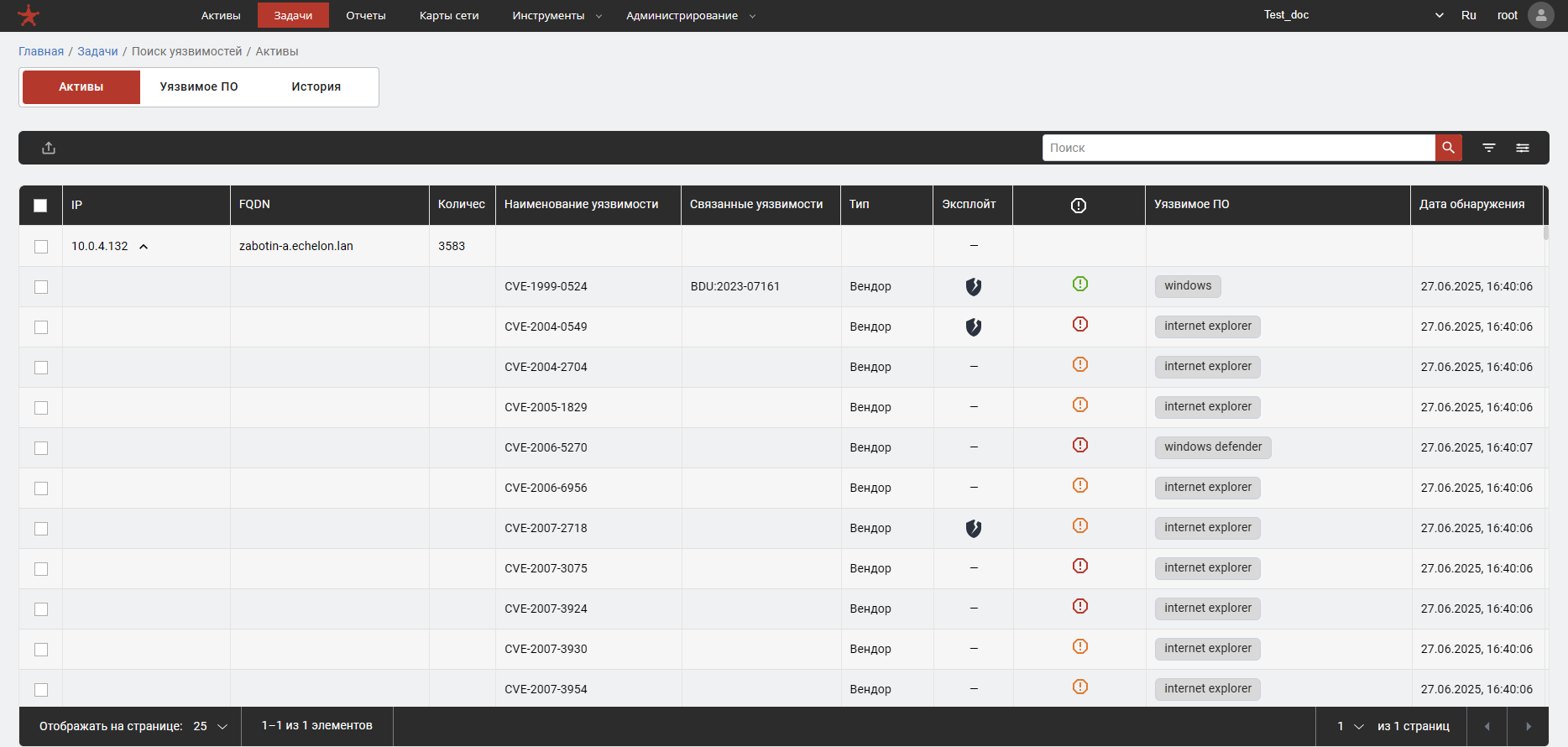Screen dimensions: 1568x747
Task: Open the items per page dropdown
Action: point(211,726)
